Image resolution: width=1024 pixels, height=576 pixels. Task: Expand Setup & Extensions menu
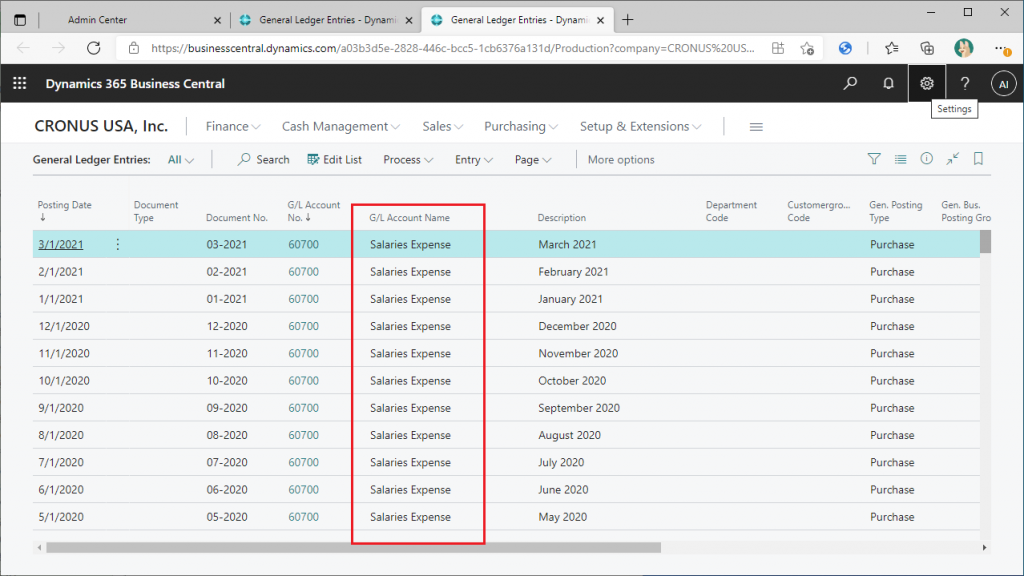click(x=640, y=126)
